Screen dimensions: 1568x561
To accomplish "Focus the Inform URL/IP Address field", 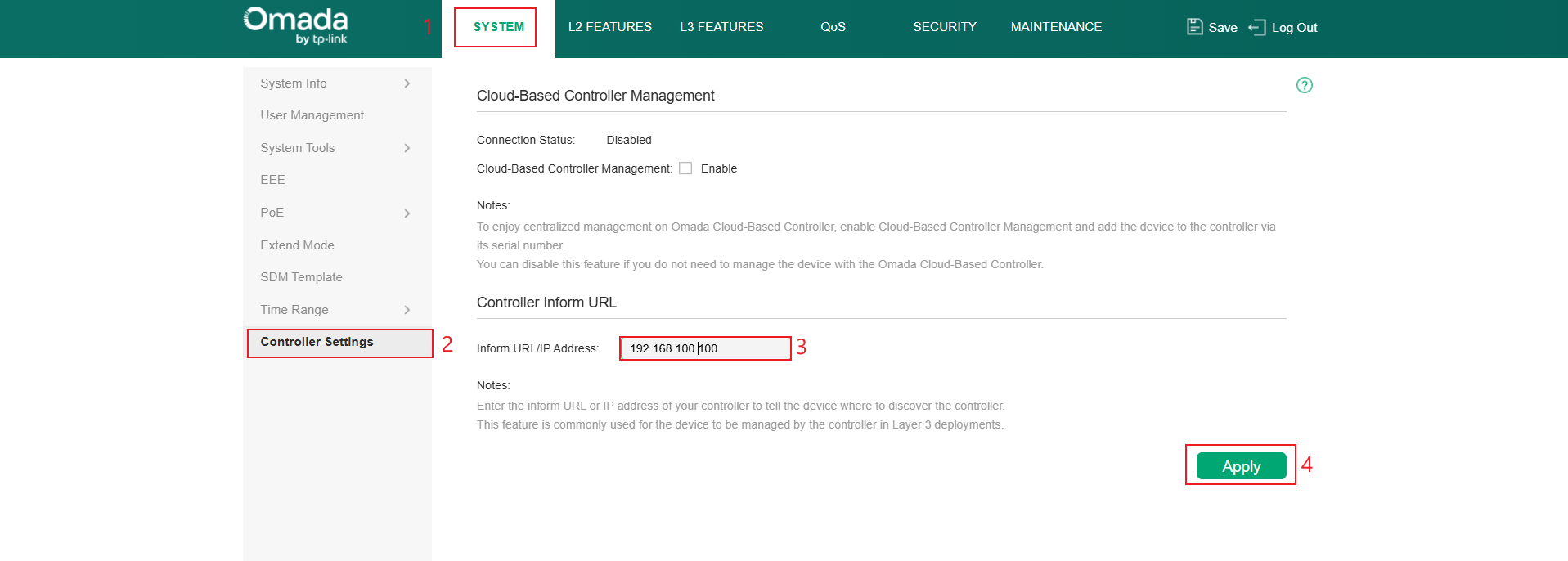I will [x=705, y=348].
